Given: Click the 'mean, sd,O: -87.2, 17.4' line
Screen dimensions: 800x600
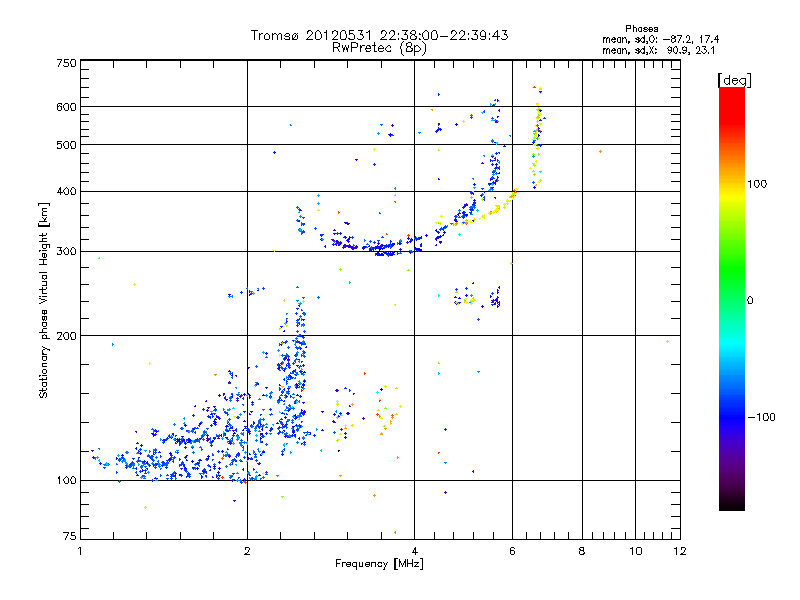Looking at the screenshot, I should coord(661,39).
